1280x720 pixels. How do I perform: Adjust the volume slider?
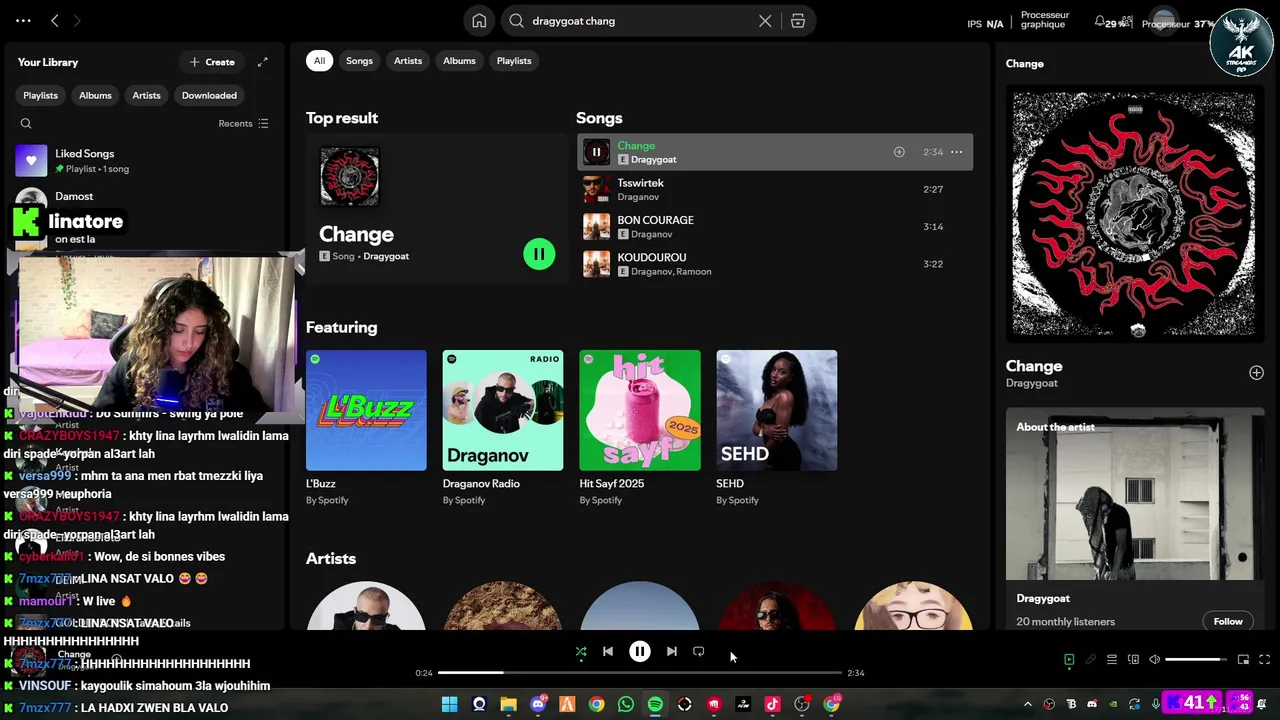(1197, 660)
